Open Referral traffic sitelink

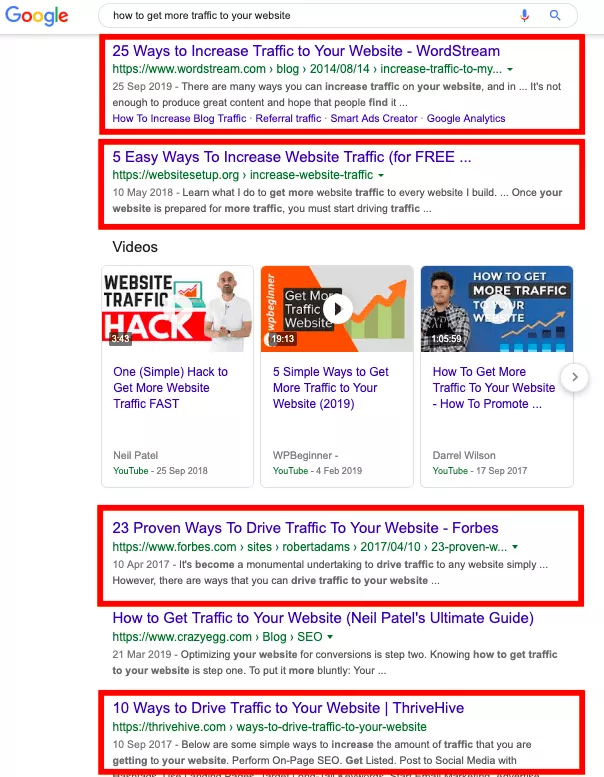288,118
